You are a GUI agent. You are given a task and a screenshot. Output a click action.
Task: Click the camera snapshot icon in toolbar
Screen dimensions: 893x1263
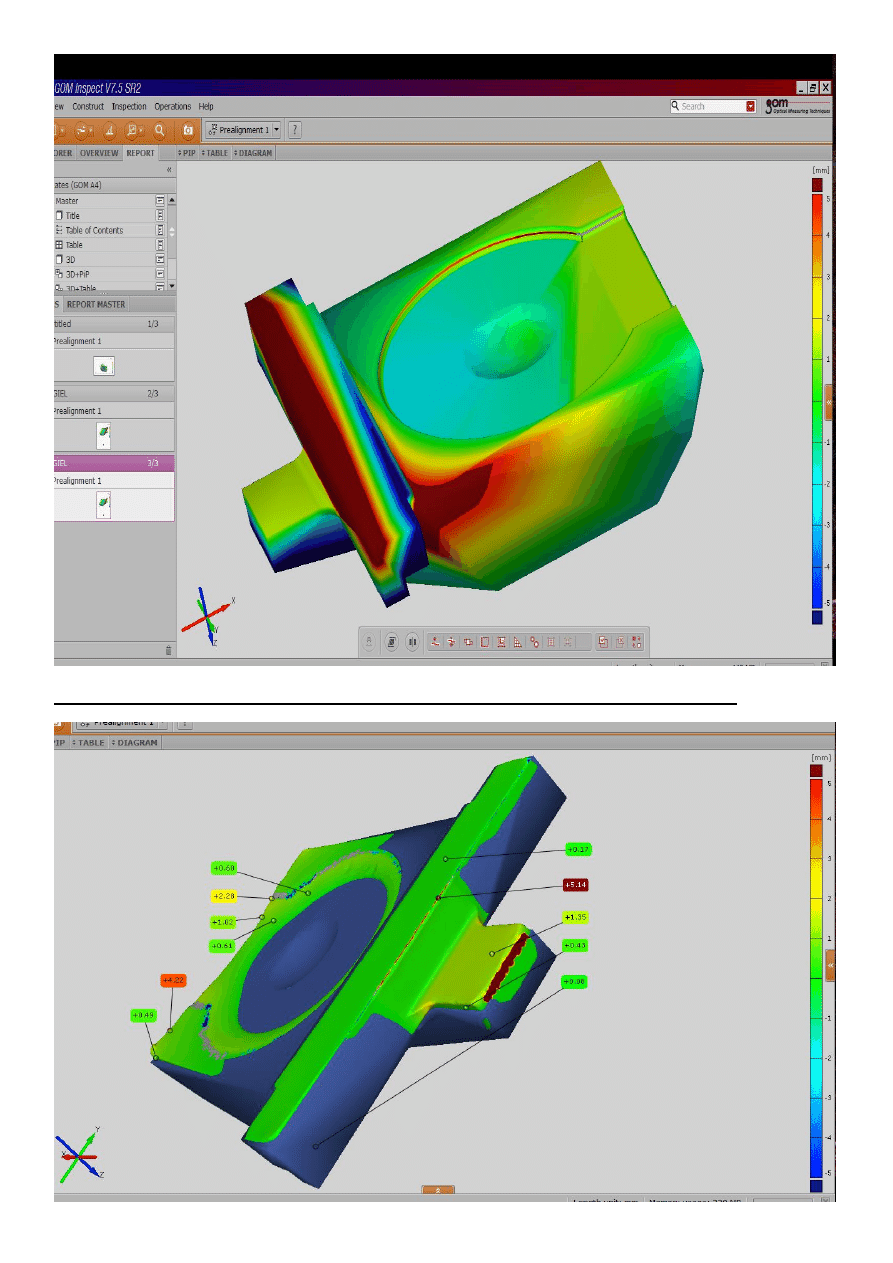[x=187, y=130]
